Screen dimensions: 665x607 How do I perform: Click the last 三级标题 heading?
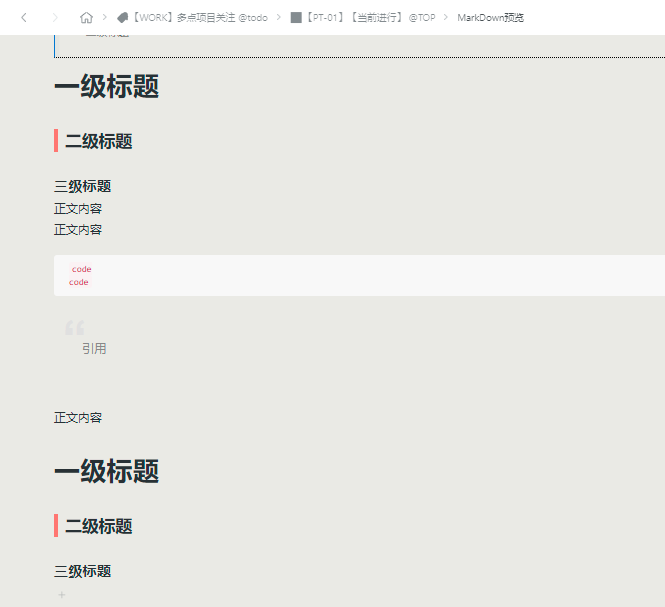tap(83, 571)
